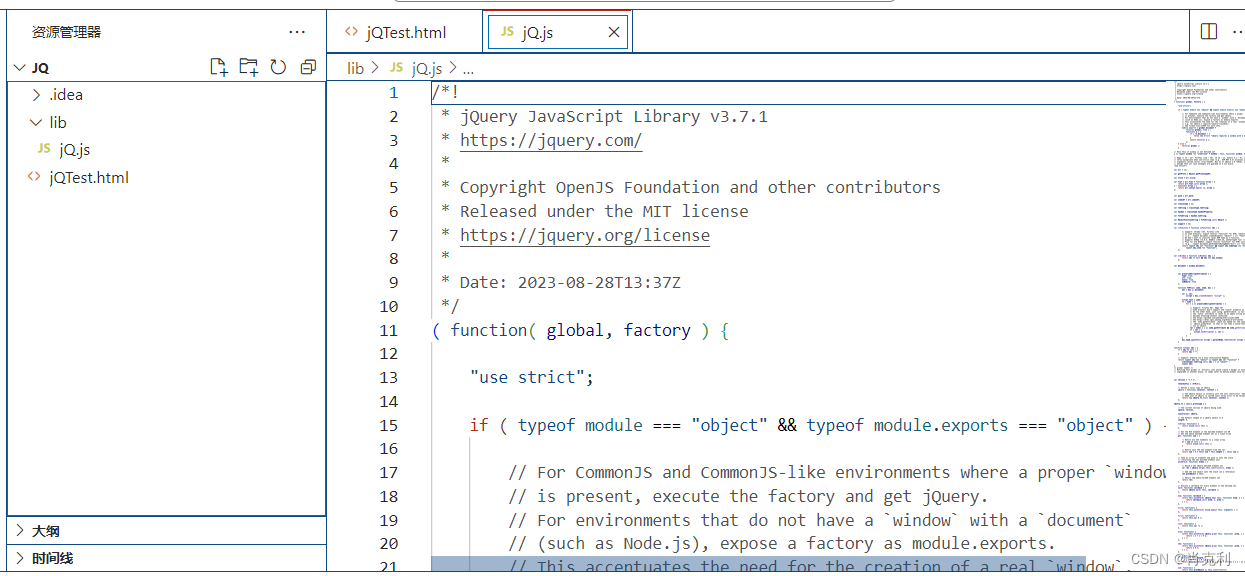This screenshot has height=576, width=1245.
Task: Close the jQ.js editor tab
Action: (613, 31)
